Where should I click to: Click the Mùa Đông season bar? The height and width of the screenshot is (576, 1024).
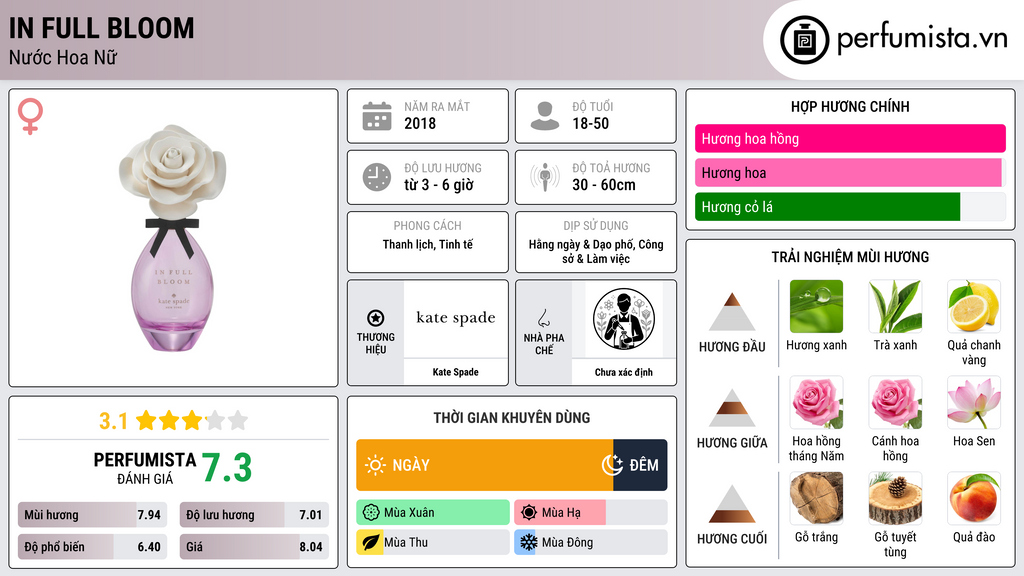(x=590, y=542)
